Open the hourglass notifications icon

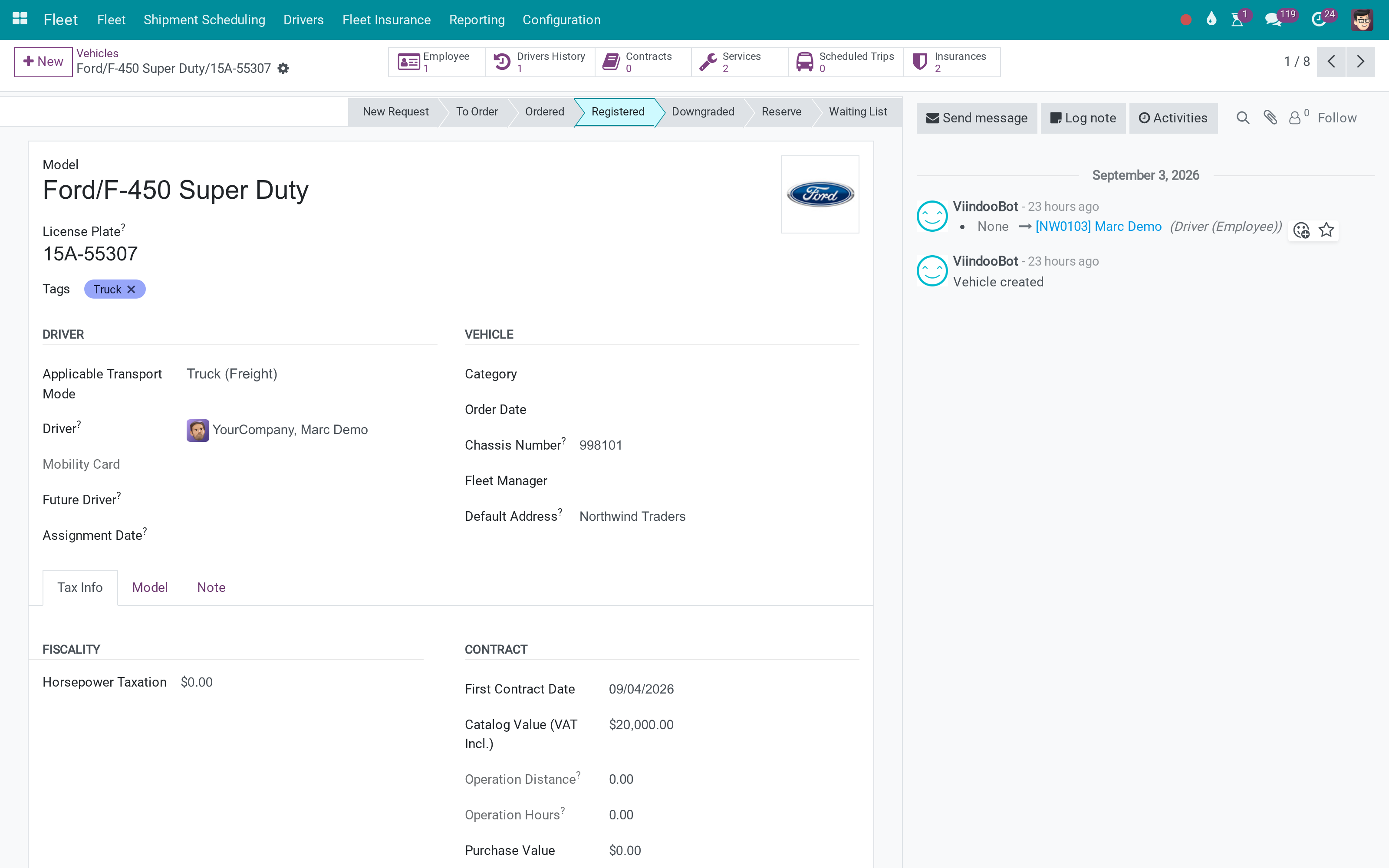(x=1237, y=20)
